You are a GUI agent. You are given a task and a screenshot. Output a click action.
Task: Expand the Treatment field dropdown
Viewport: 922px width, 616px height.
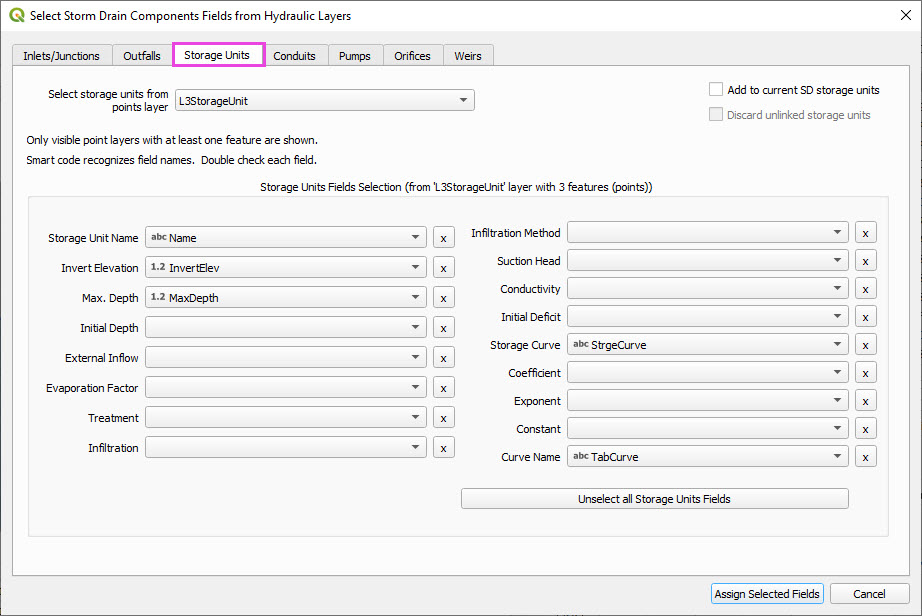[285, 418]
